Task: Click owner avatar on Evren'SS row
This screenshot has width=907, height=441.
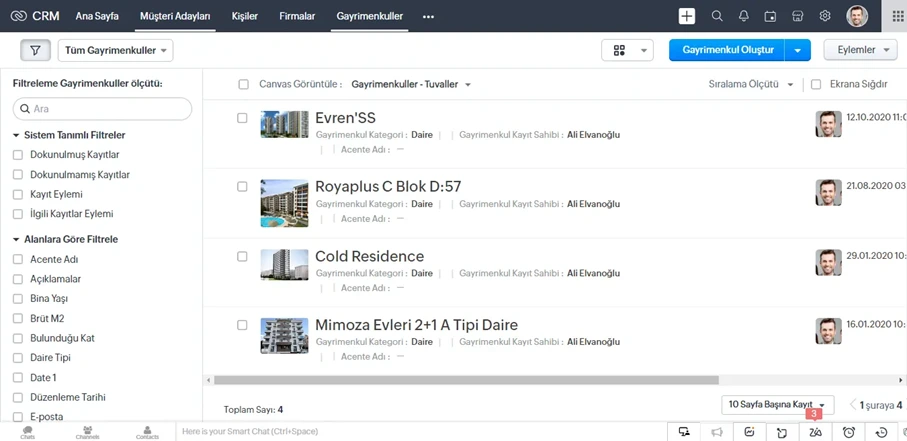Action: pyautogui.click(x=828, y=124)
